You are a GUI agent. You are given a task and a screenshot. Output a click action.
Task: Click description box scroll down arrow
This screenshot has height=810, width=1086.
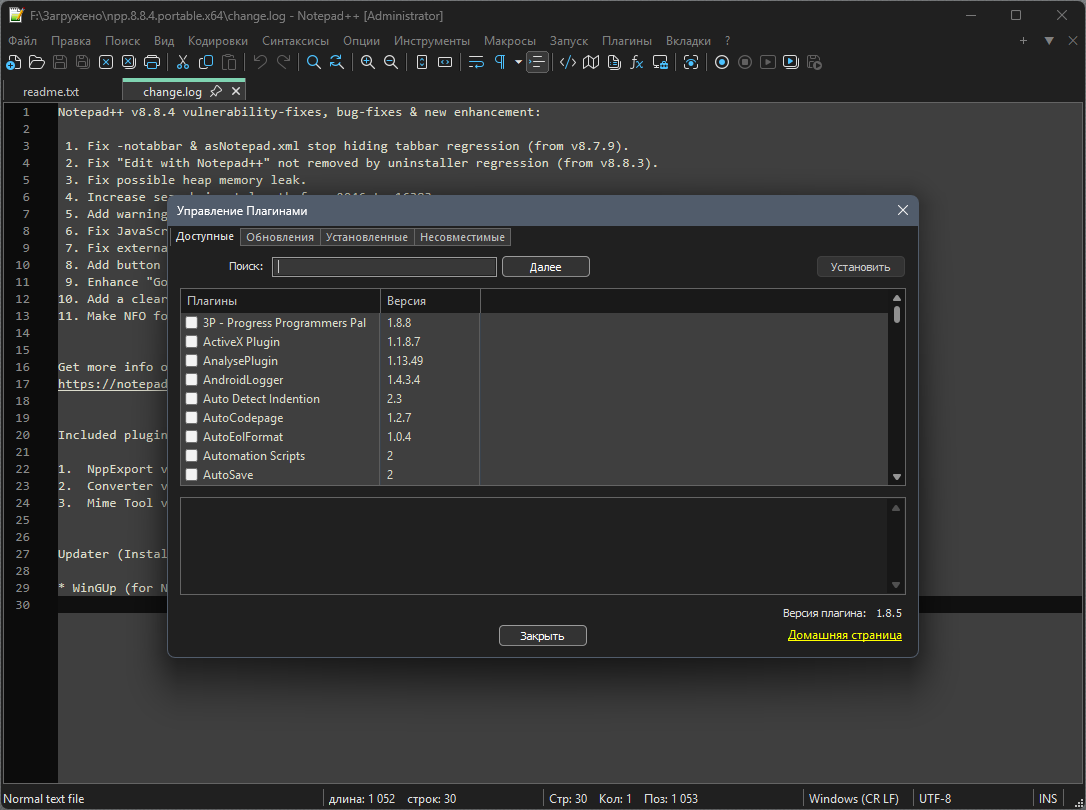coord(896,585)
